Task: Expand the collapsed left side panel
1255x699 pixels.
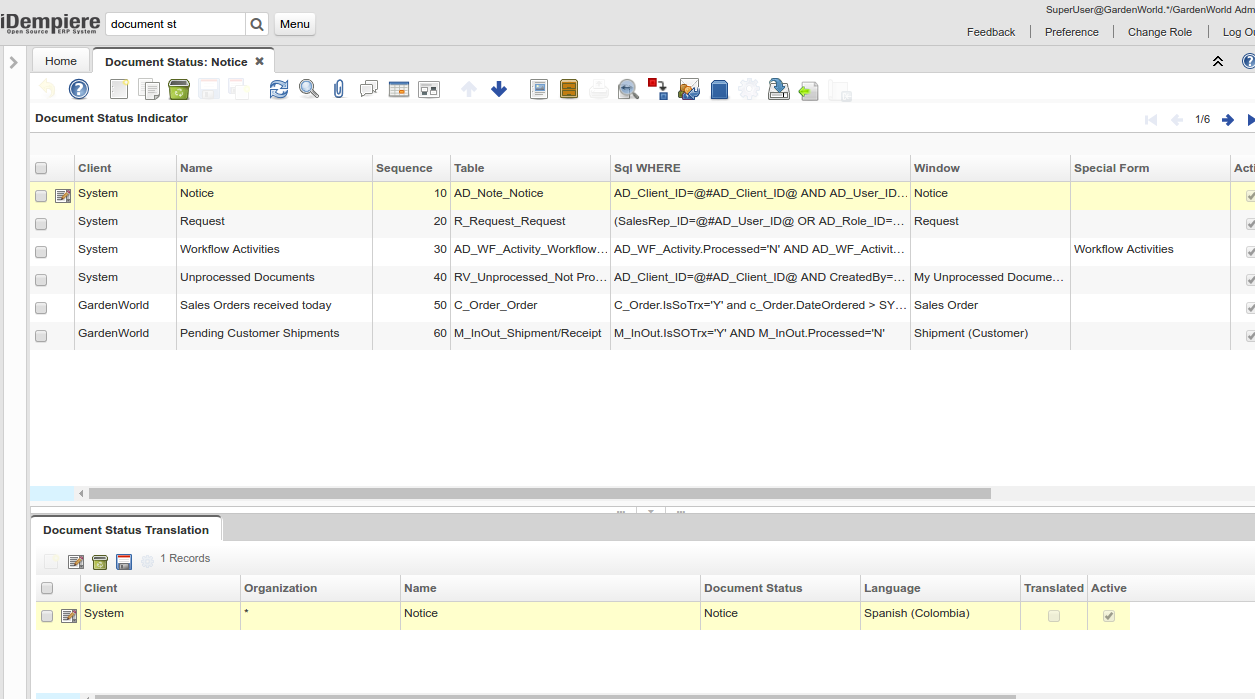Action: coord(13,62)
